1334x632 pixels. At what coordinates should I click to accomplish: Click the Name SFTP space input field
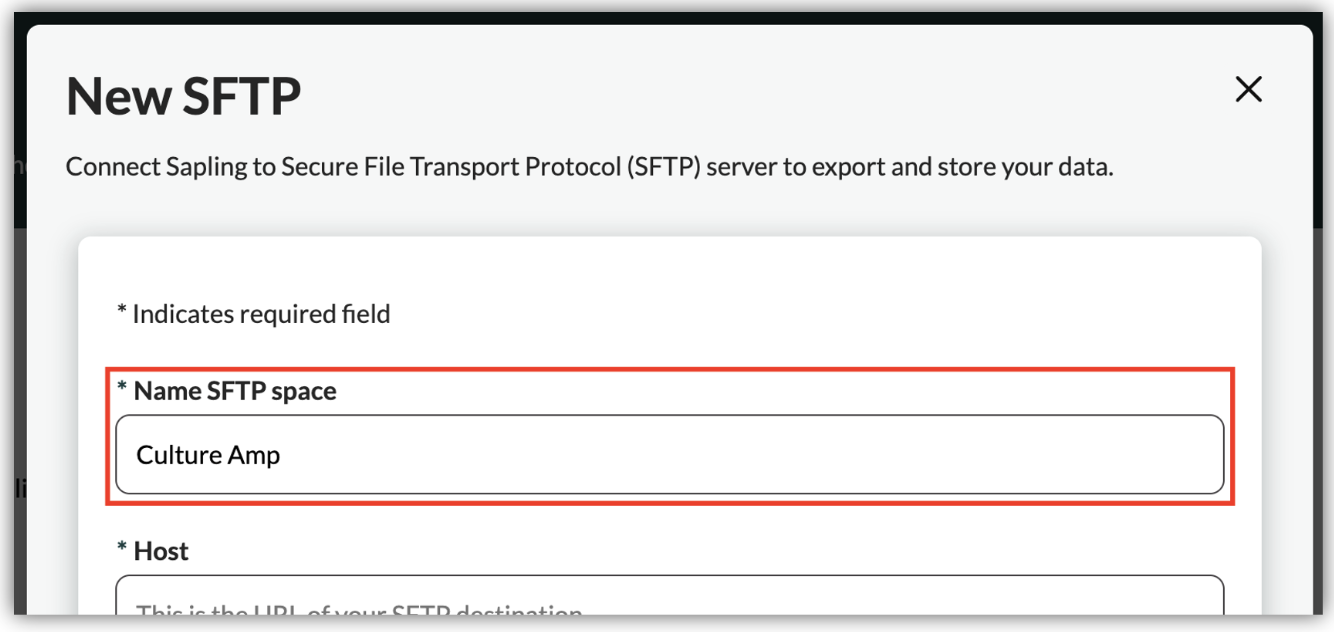click(x=669, y=455)
